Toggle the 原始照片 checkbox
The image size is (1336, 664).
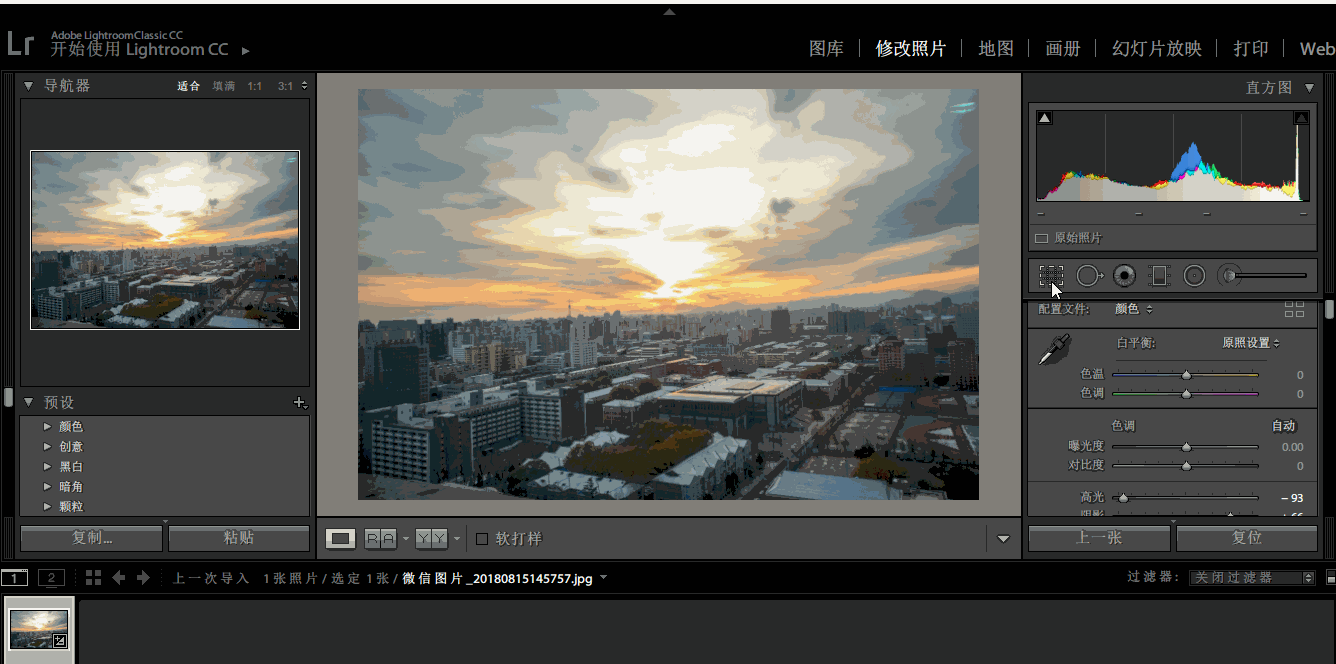[x=1040, y=238]
